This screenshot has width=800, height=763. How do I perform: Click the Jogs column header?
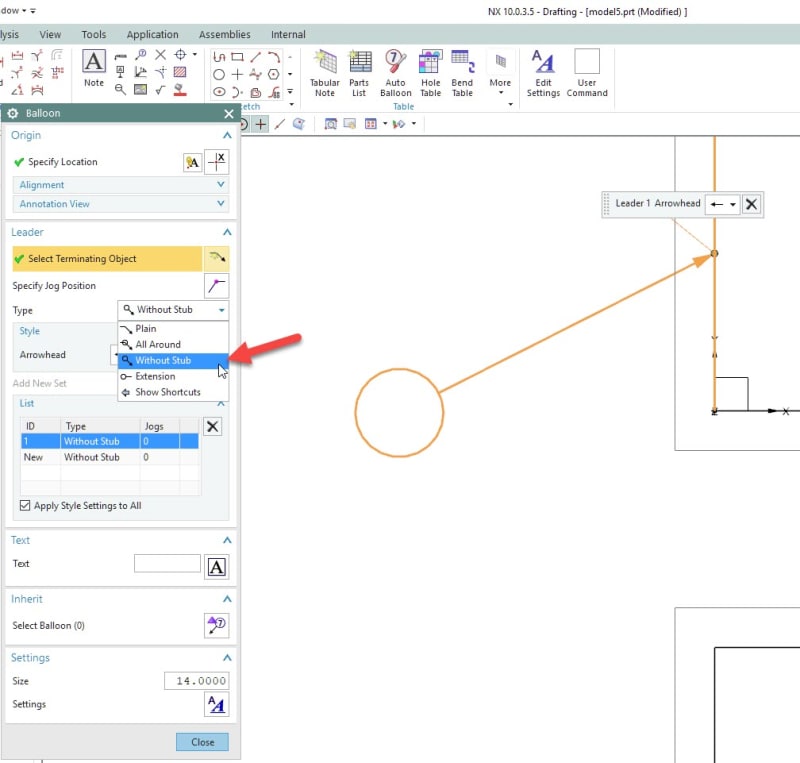[160, 426]
